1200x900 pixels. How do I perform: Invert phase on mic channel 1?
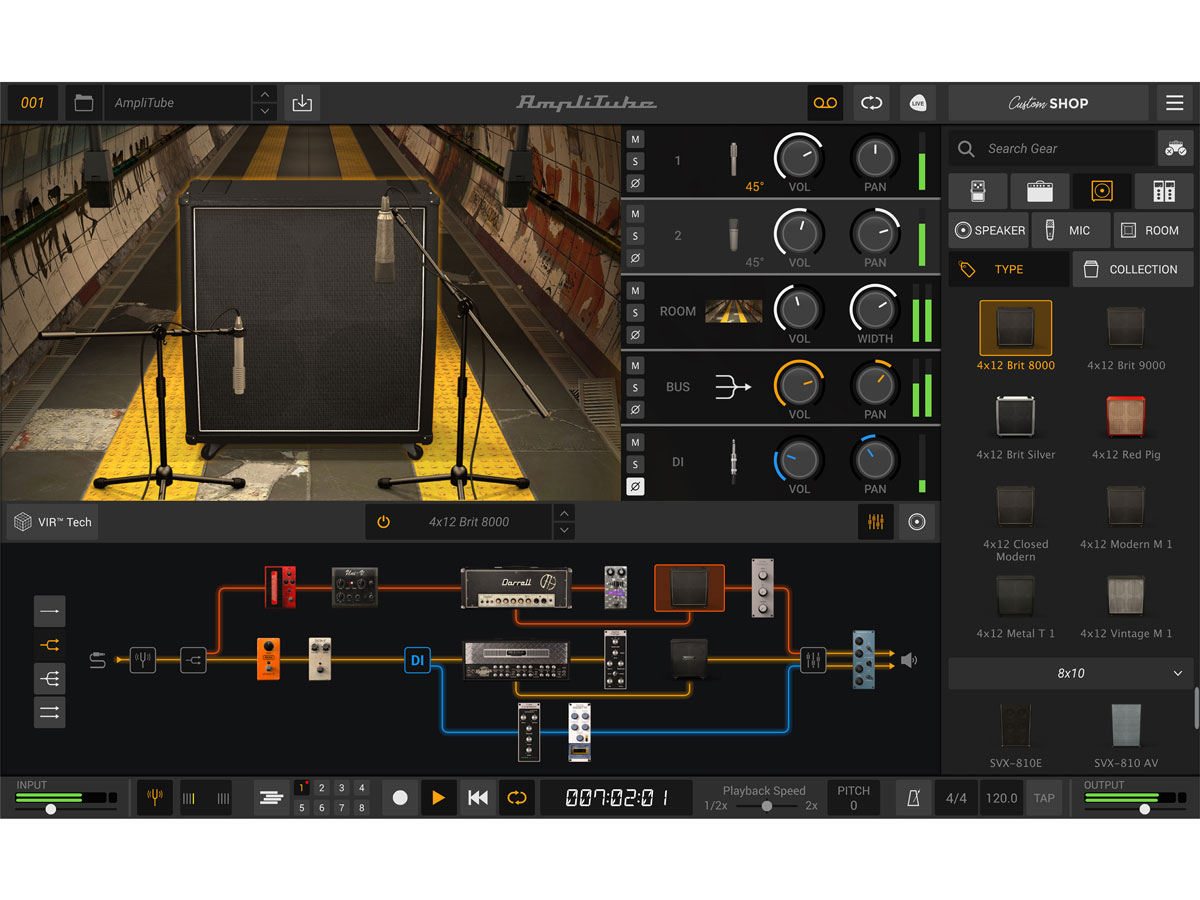pos(635,183)
